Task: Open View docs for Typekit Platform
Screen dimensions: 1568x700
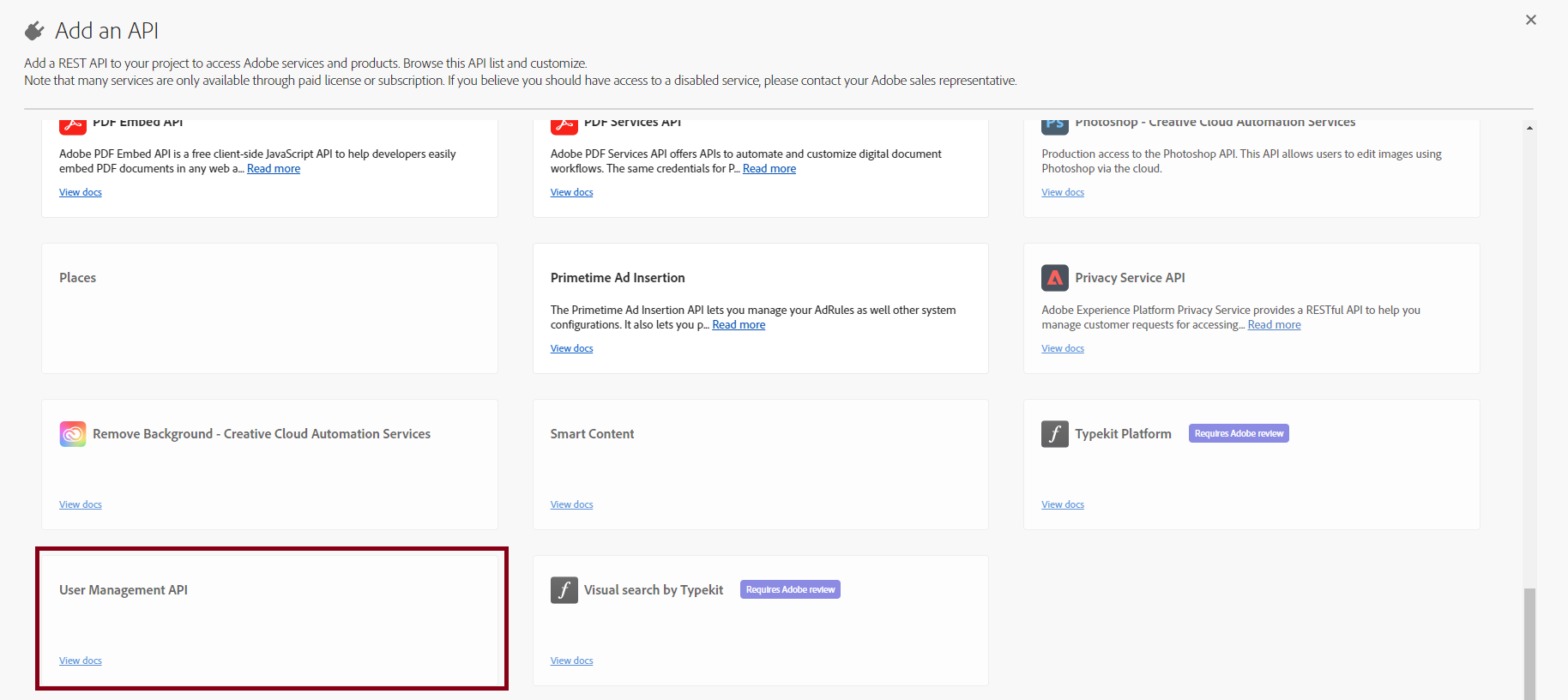Action: [x=1062, y=504]
